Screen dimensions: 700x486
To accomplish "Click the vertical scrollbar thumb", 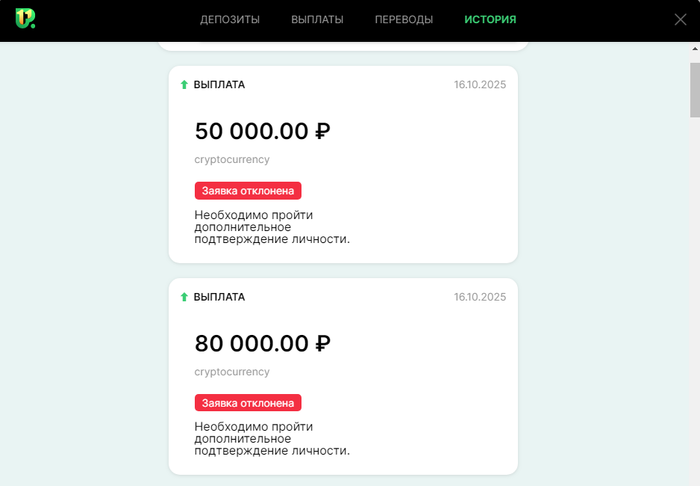I will point(693,90).
